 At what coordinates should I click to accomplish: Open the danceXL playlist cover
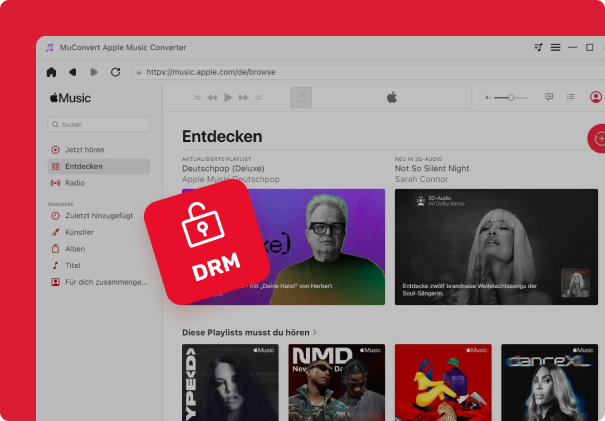[549, 382]
